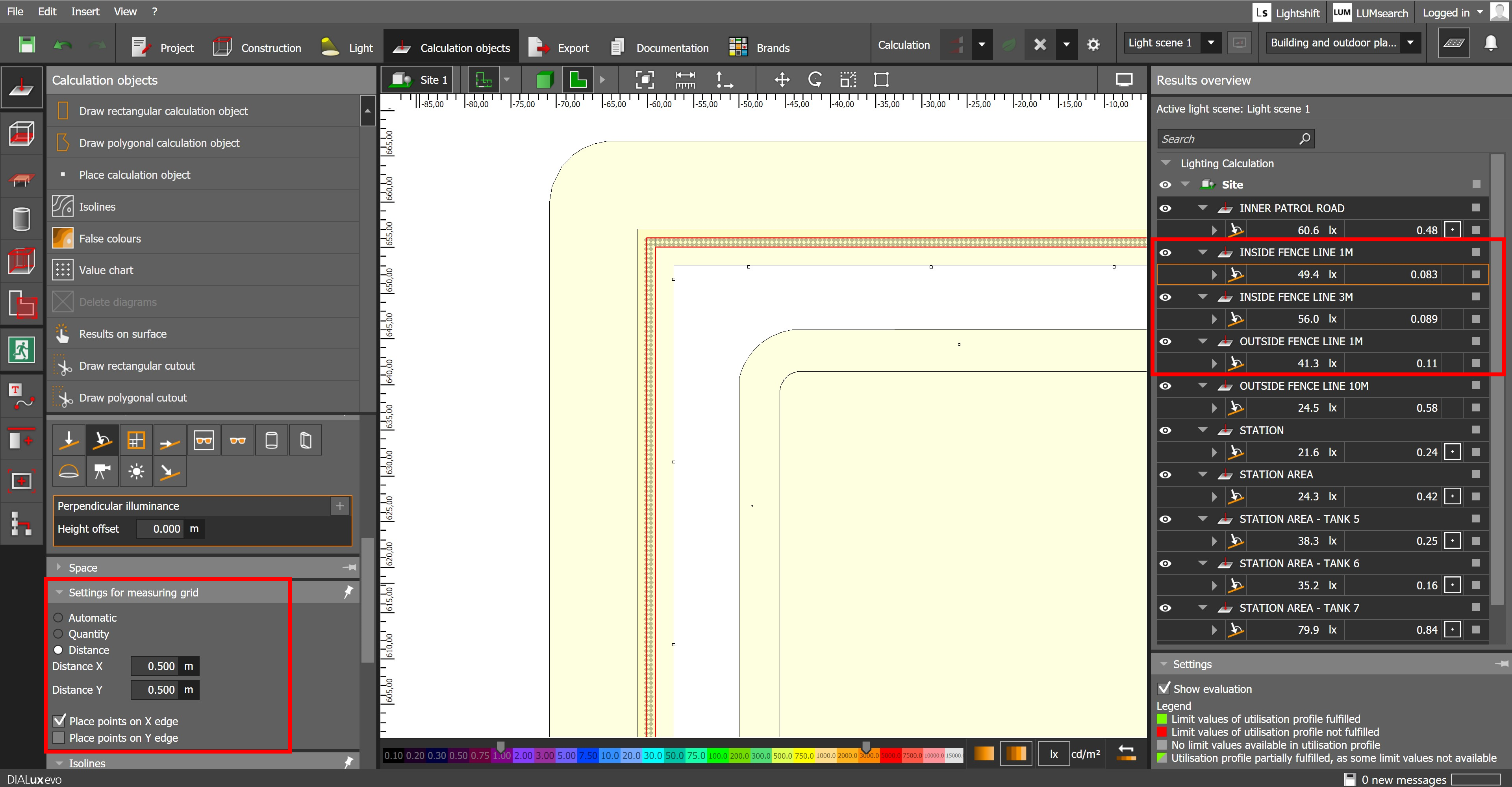Select the Automatic measuring grid option
This screenshot has height=787, width=1512.
pos(58,617)
